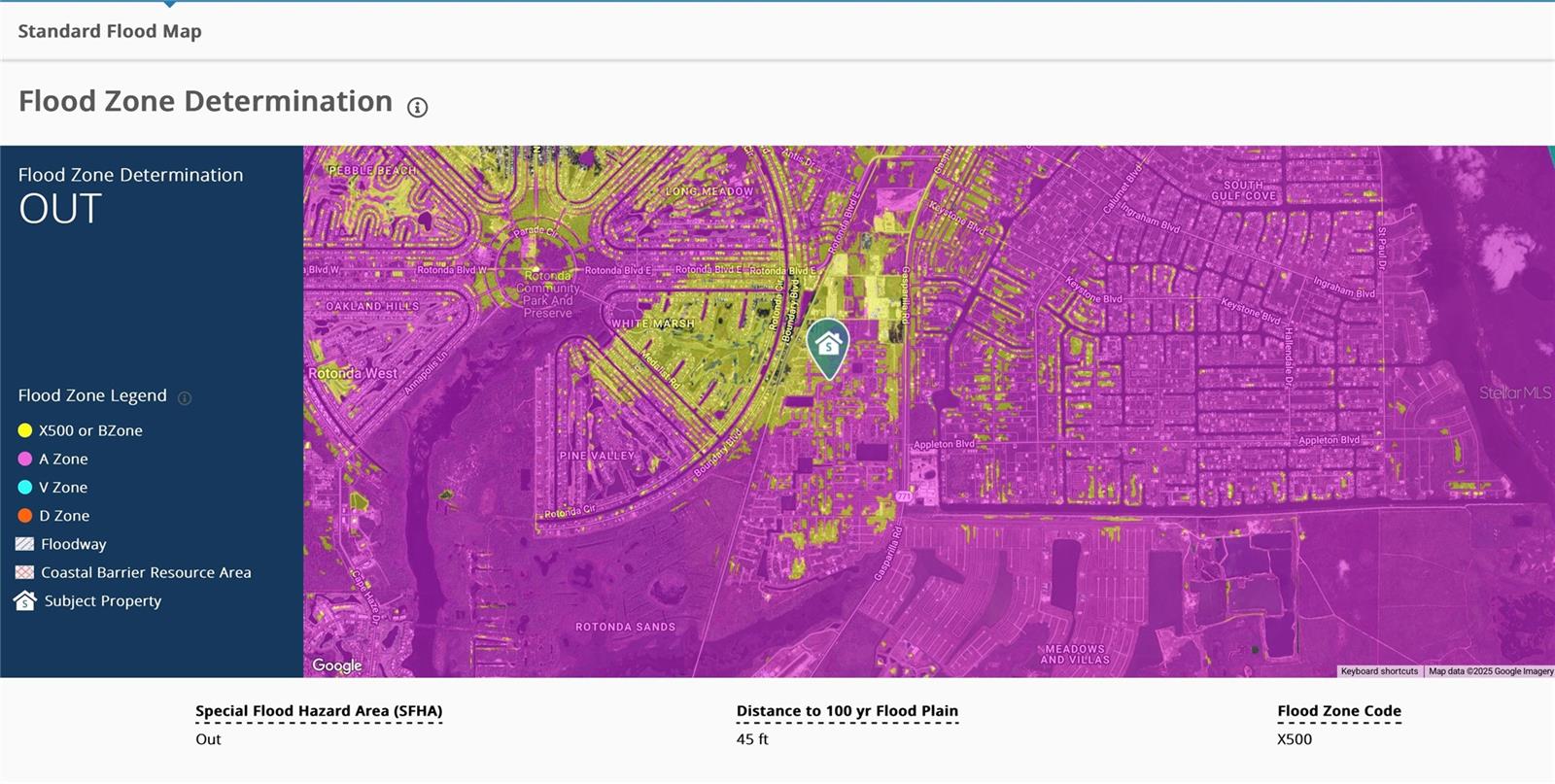Click the Google logo on the map
Screen dimensions: 1555x784
(x=337, y=665)
